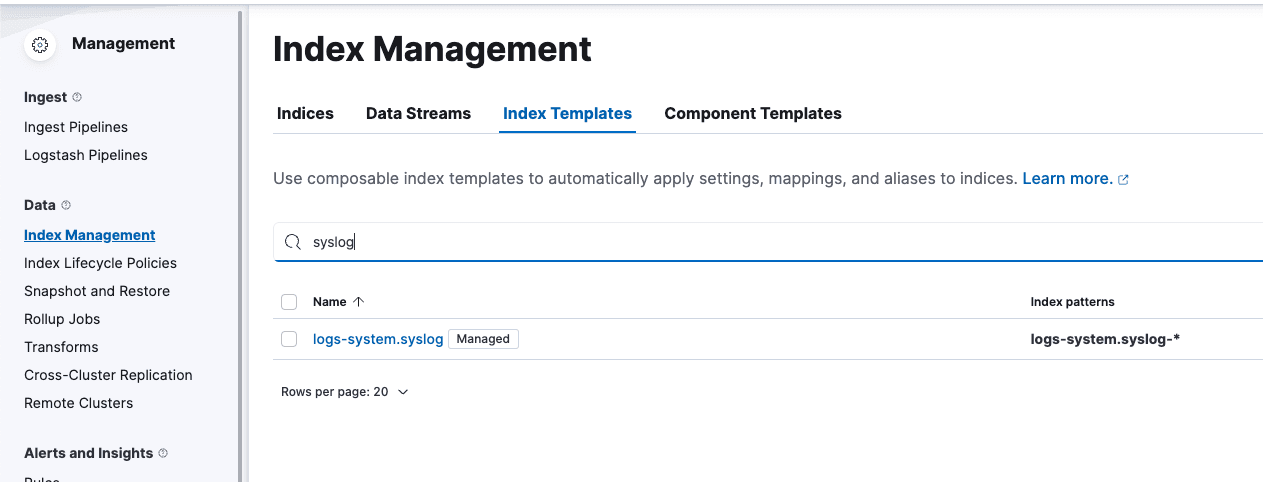Click the Name column sort arrow
1263x482 pixels.
(x=359, y=302)
